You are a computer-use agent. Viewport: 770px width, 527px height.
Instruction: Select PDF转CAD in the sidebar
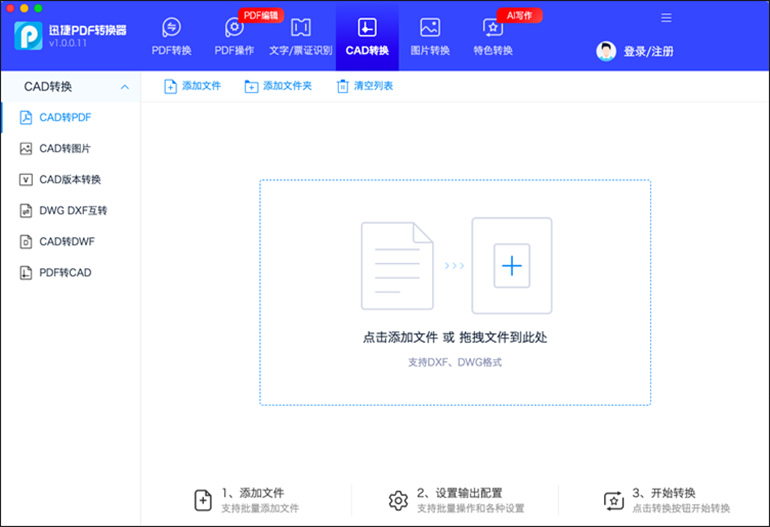tap(71, 273)
